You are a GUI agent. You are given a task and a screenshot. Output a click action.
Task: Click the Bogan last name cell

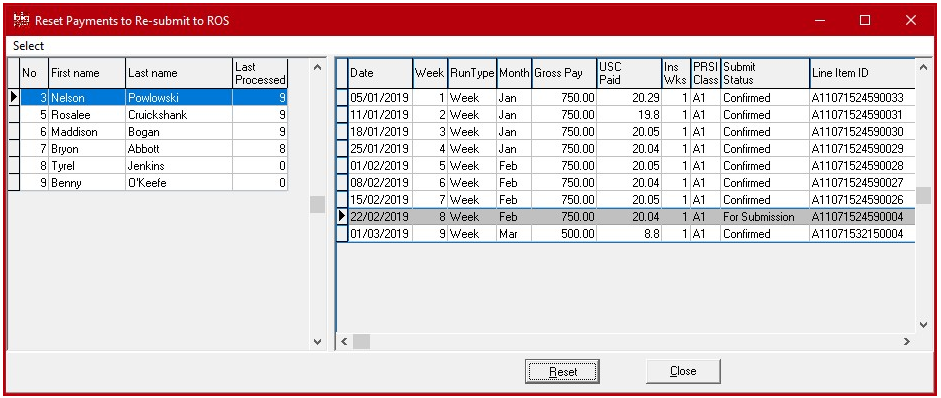pos(179,131)
